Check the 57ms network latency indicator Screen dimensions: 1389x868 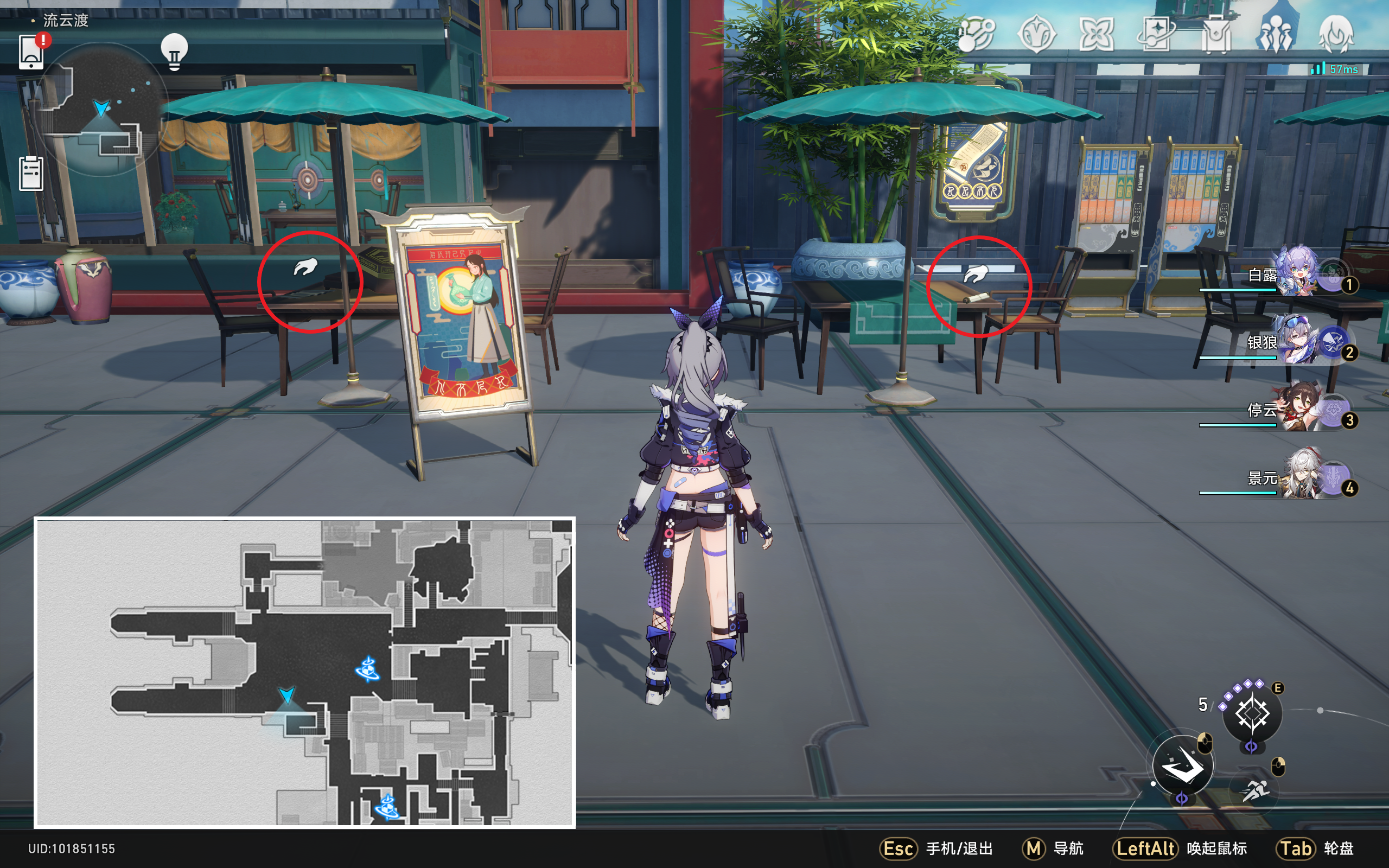[x=1335, y=69]
